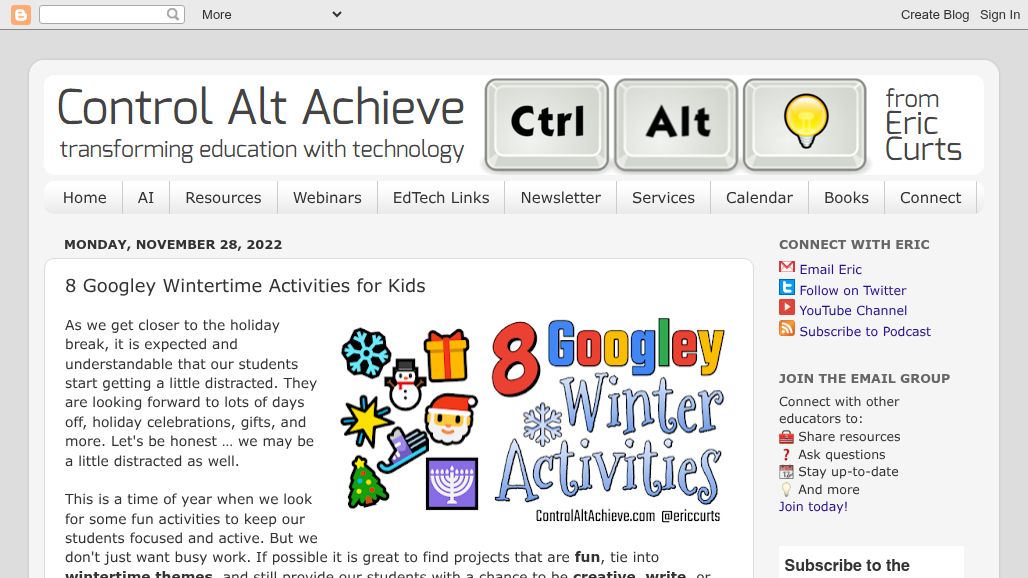Open the Webinars menu
Image resolution: width=1028 pixels, height=578 pixels.
pyautogui.click(x=327, y=197)
